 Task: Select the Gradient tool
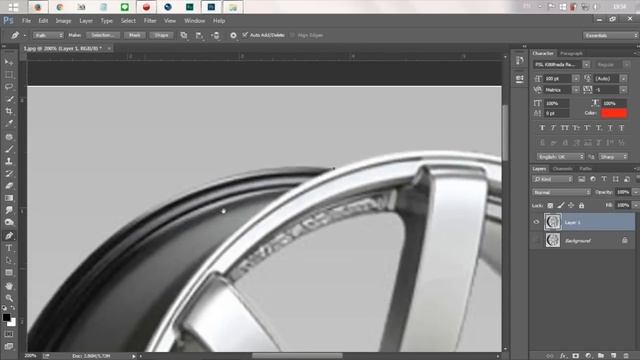(x=9, y=198)
